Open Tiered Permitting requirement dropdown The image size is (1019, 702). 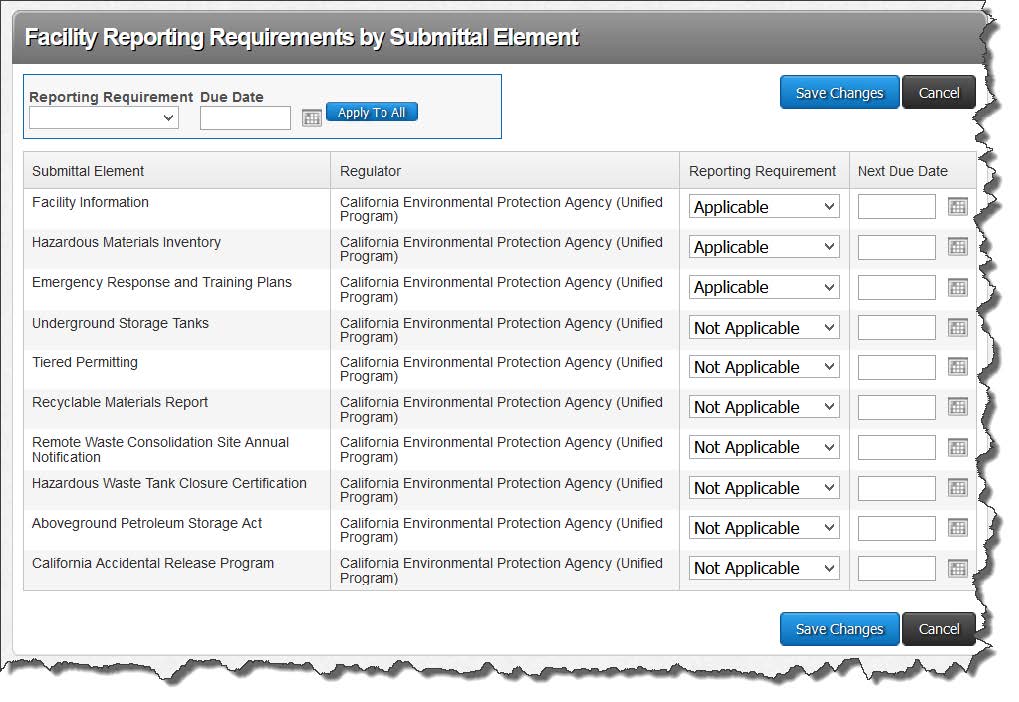tap(764, 367)
